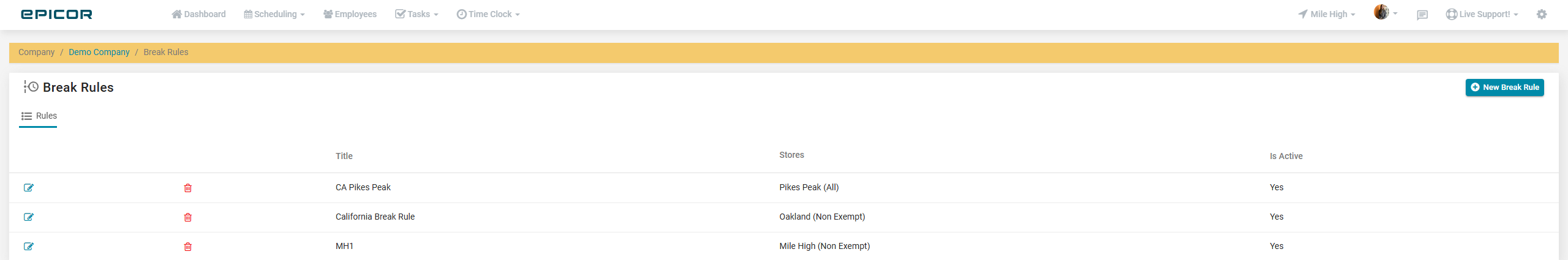1568x260 pixels.
Task: Edit the MH1 break rule
Action: pyautogui.click(x=29, y=247)
